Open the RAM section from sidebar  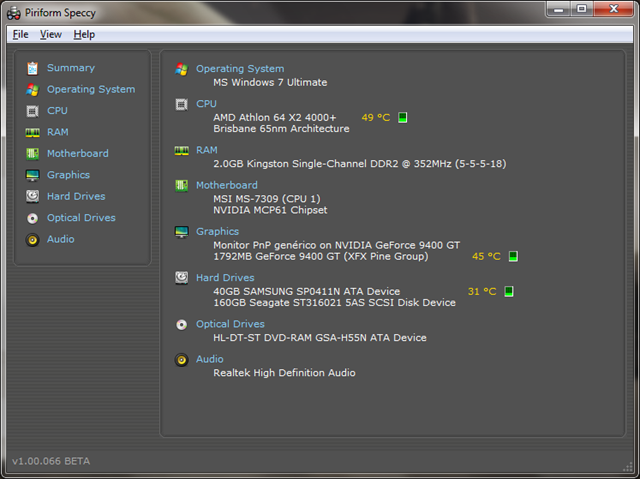(58, 132)
